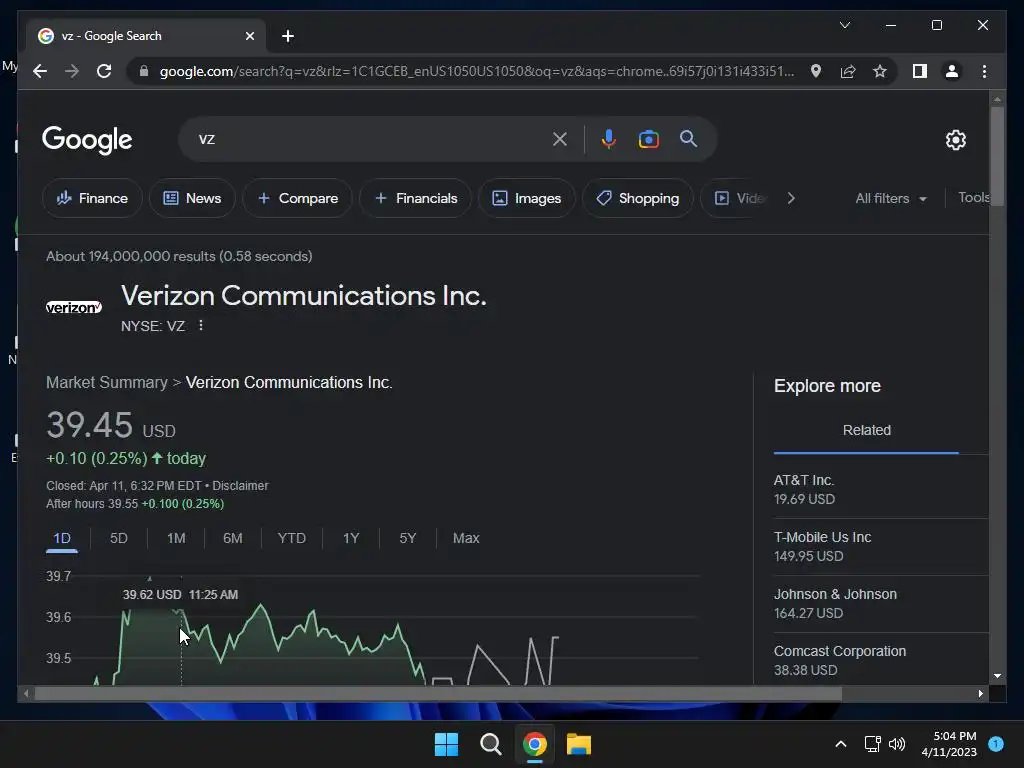
Task: Click the horizontal scrollbar thumb
Action: [438, 694]
